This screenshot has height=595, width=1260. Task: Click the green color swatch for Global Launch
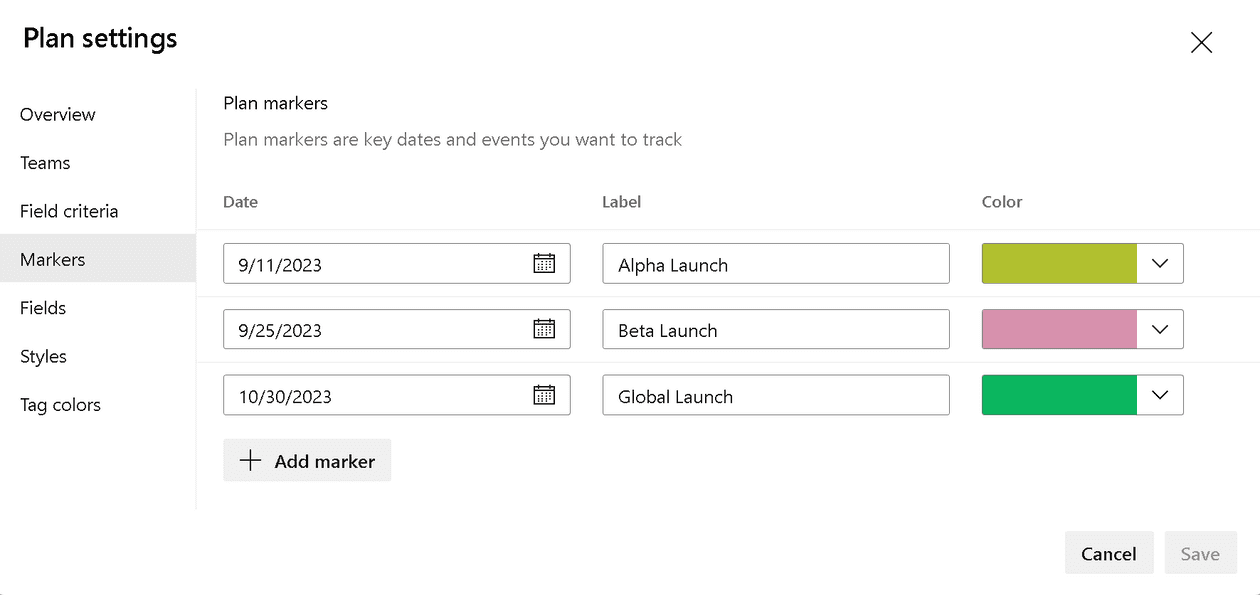point(1059,395)
